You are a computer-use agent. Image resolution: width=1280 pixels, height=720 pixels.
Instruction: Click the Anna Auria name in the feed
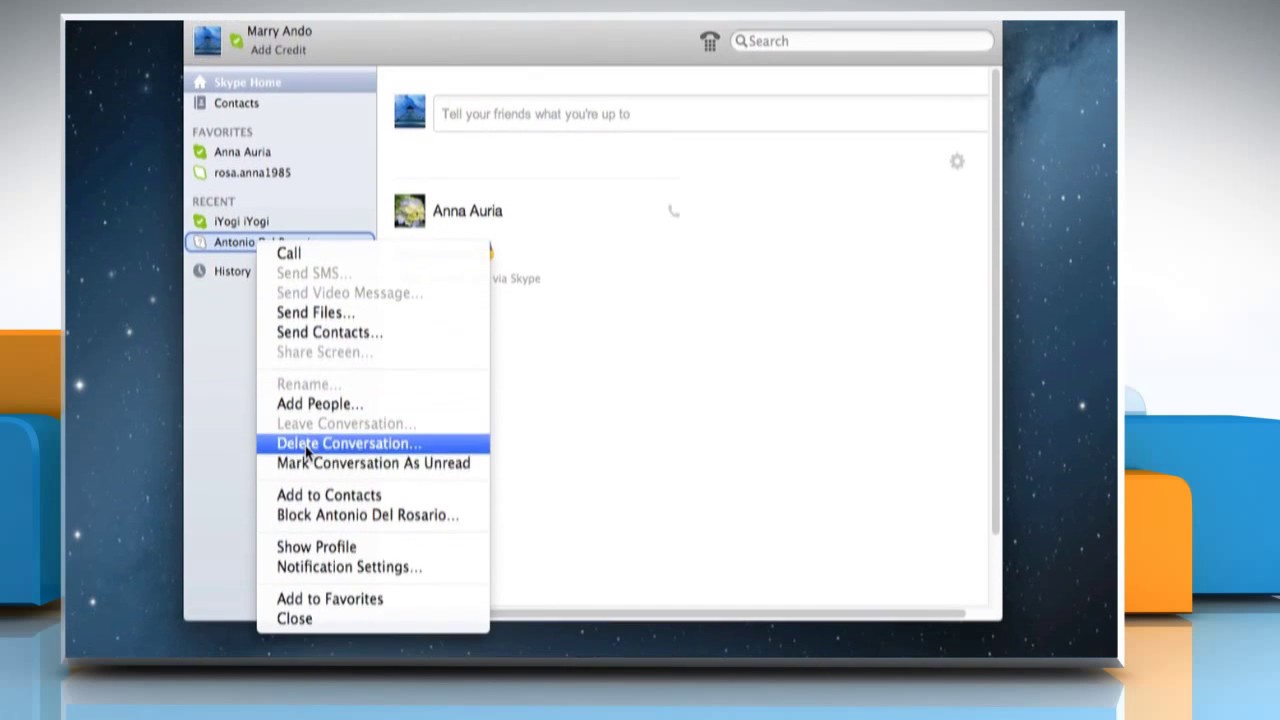coord(467,211)
